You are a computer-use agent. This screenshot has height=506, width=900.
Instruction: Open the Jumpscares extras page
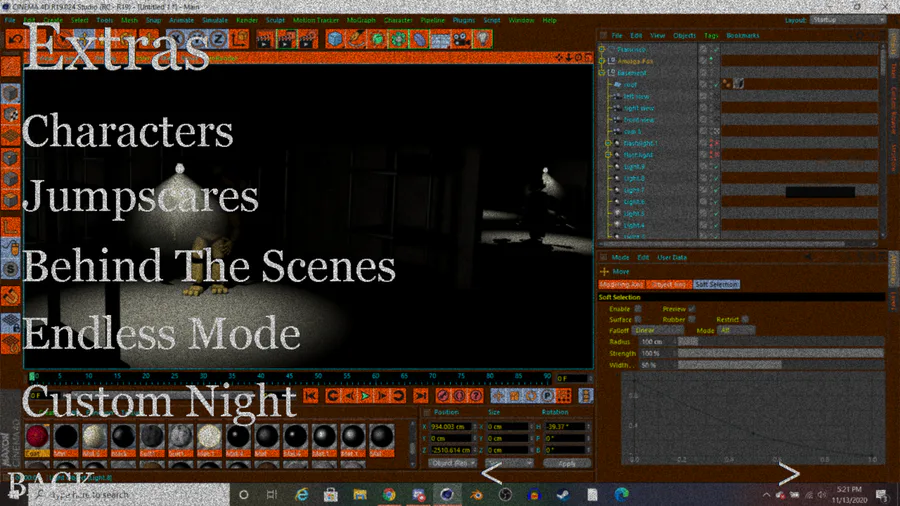(141, 198)
